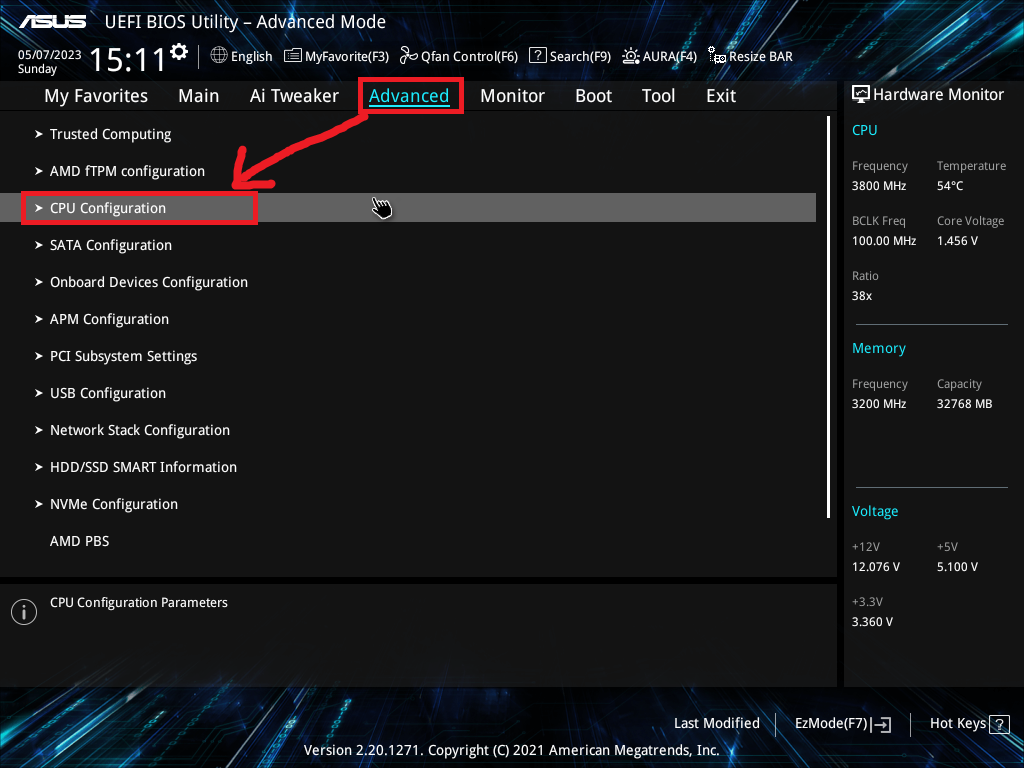Open Search(F9) label
The width and height of the screenshot is (1024, 768).
point(580,57)
